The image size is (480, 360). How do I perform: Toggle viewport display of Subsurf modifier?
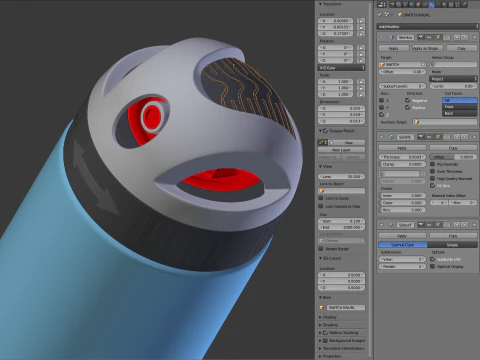click(x=429, y=225)
